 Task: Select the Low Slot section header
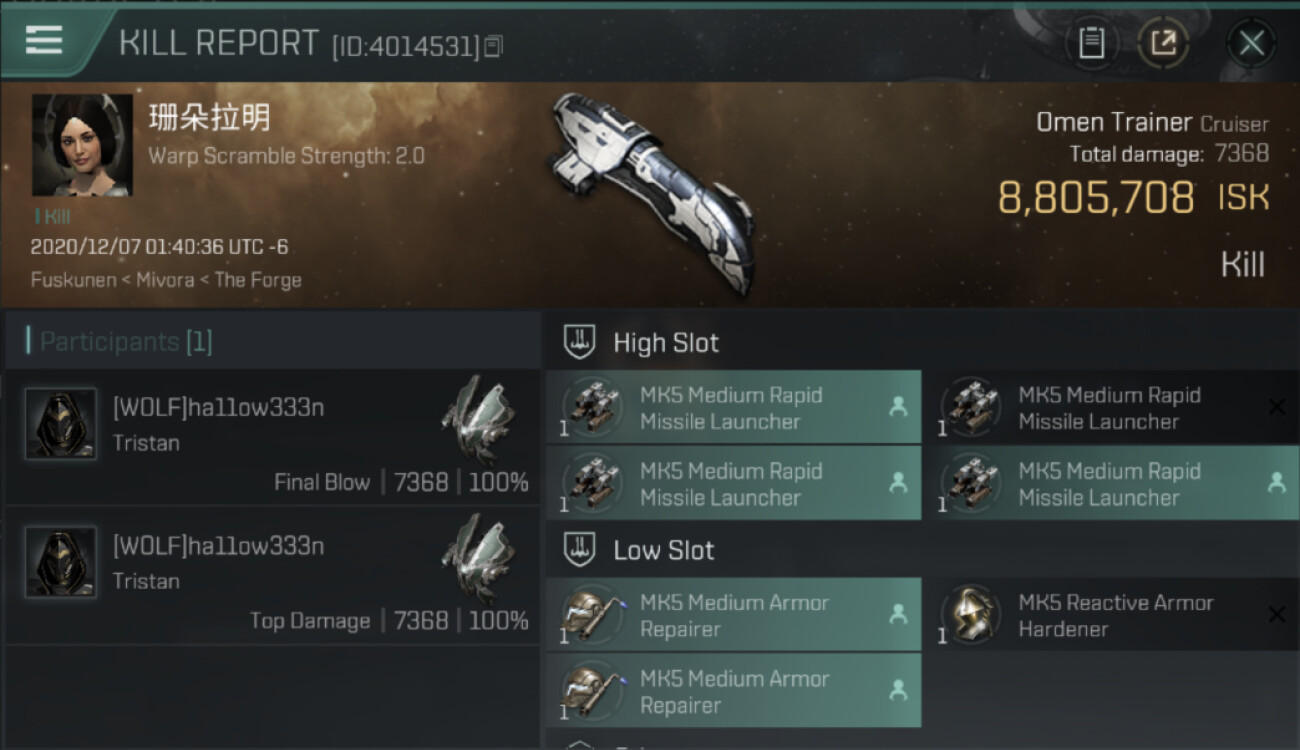[x=663, y=551]
